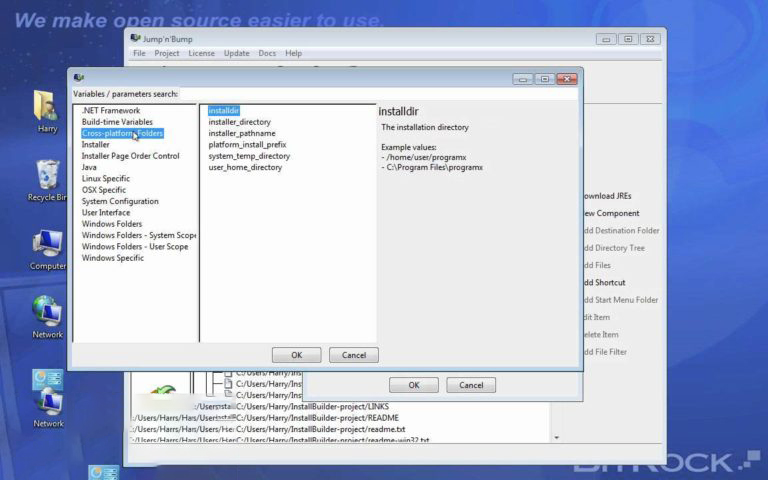This screenshot has height=480, width=768.
Task: Select the System Configuration category
Action: (x=120, y=201)
